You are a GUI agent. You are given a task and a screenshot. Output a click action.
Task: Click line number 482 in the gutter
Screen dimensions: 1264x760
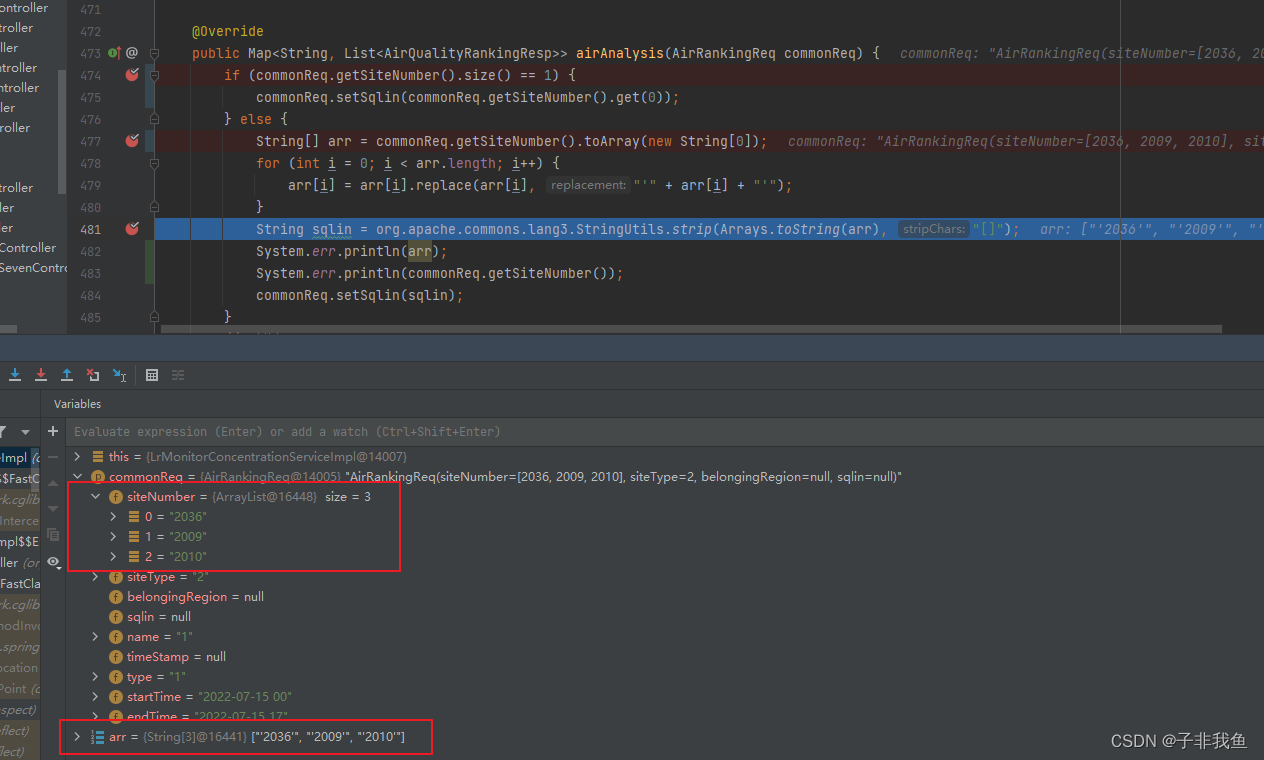[90, 251]
